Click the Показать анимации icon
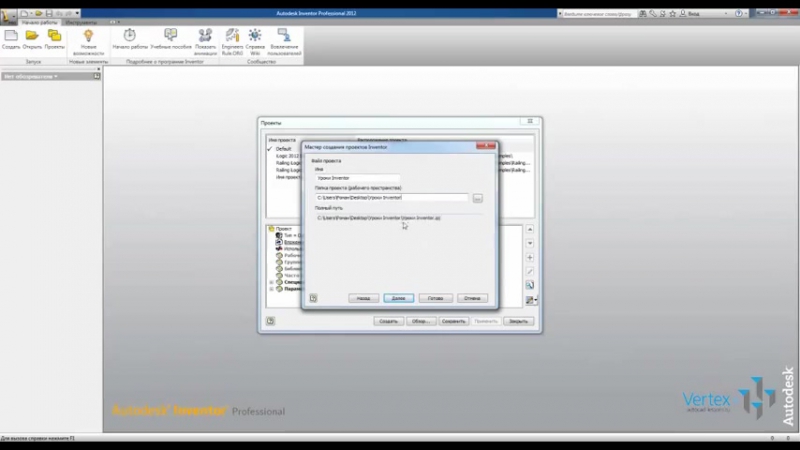 pos(205,35)
